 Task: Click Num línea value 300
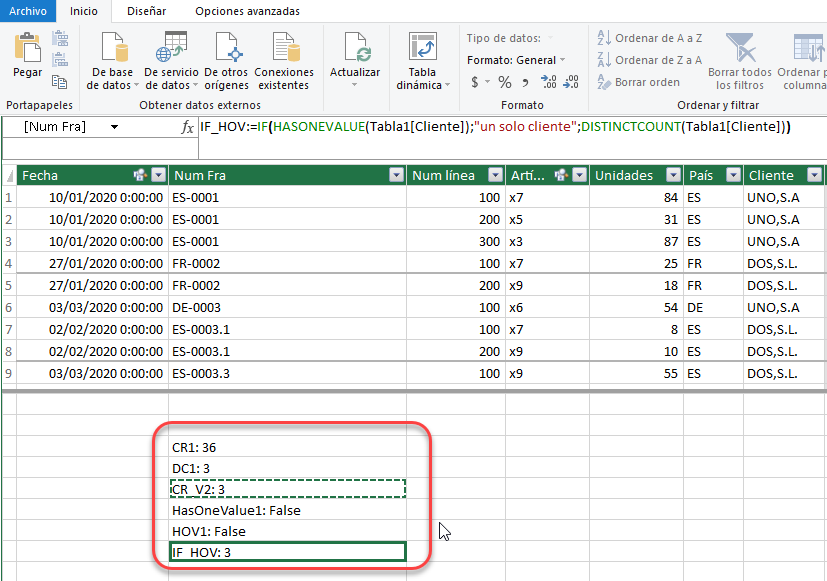point(456,241)
